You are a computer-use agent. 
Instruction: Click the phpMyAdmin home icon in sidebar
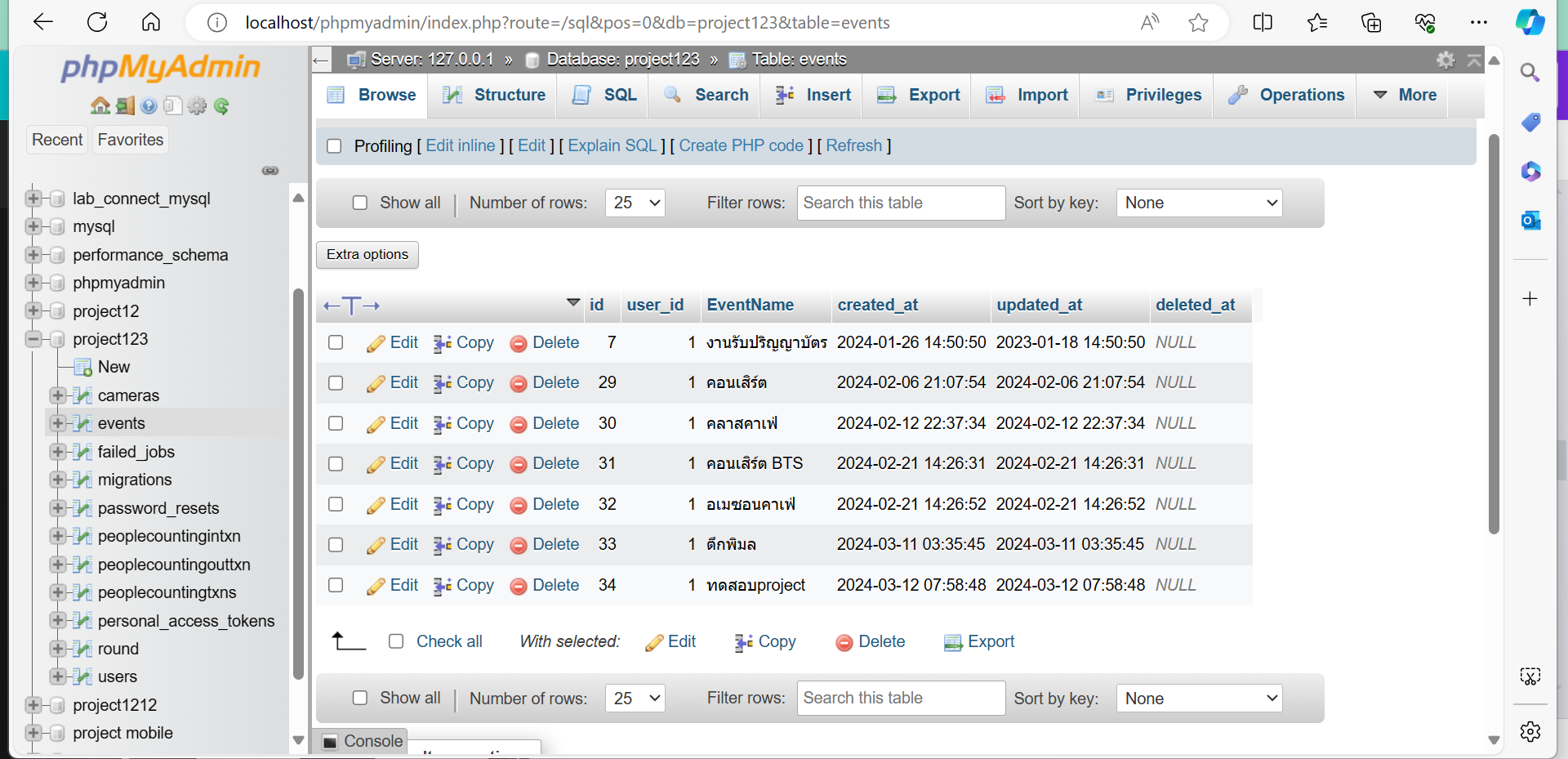pyautogui.click(x=100, y=105)
